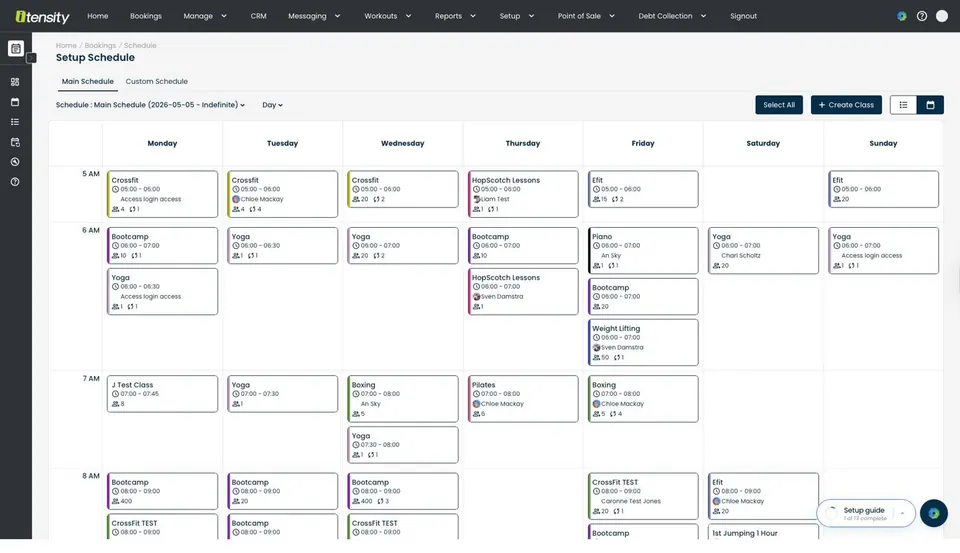Go to Home in navbar
The width and height of the screenshot is (960, 553).
coord(97,17)
